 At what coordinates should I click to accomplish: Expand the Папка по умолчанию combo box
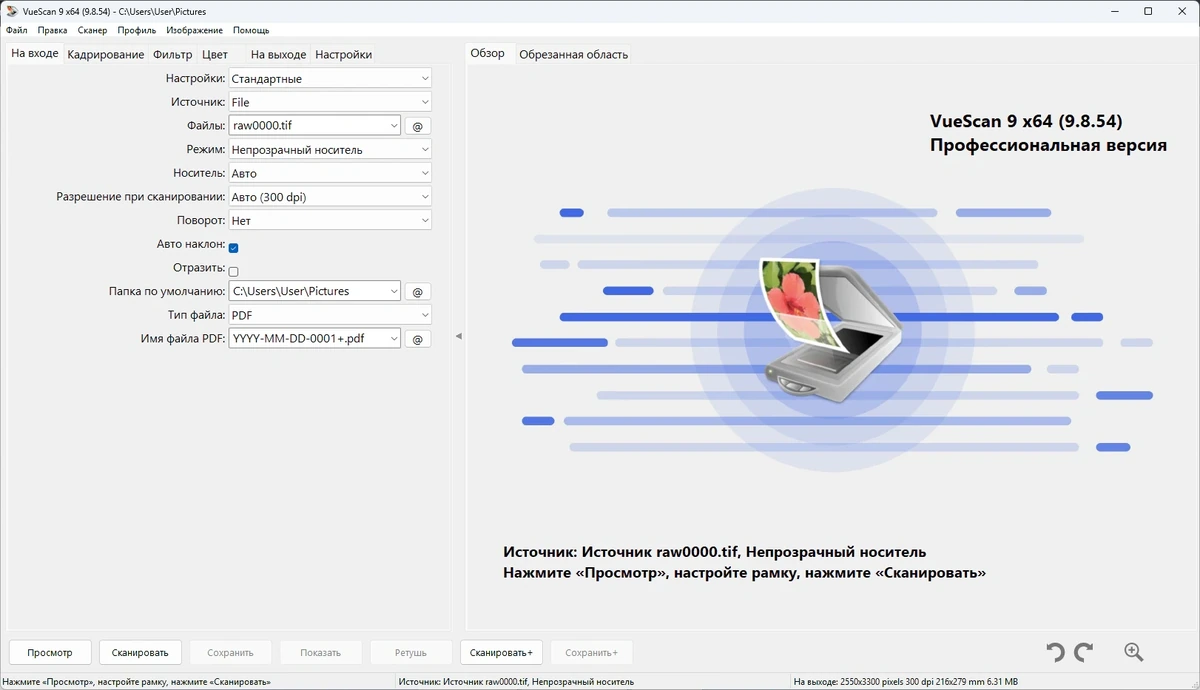tap(394, 291)
